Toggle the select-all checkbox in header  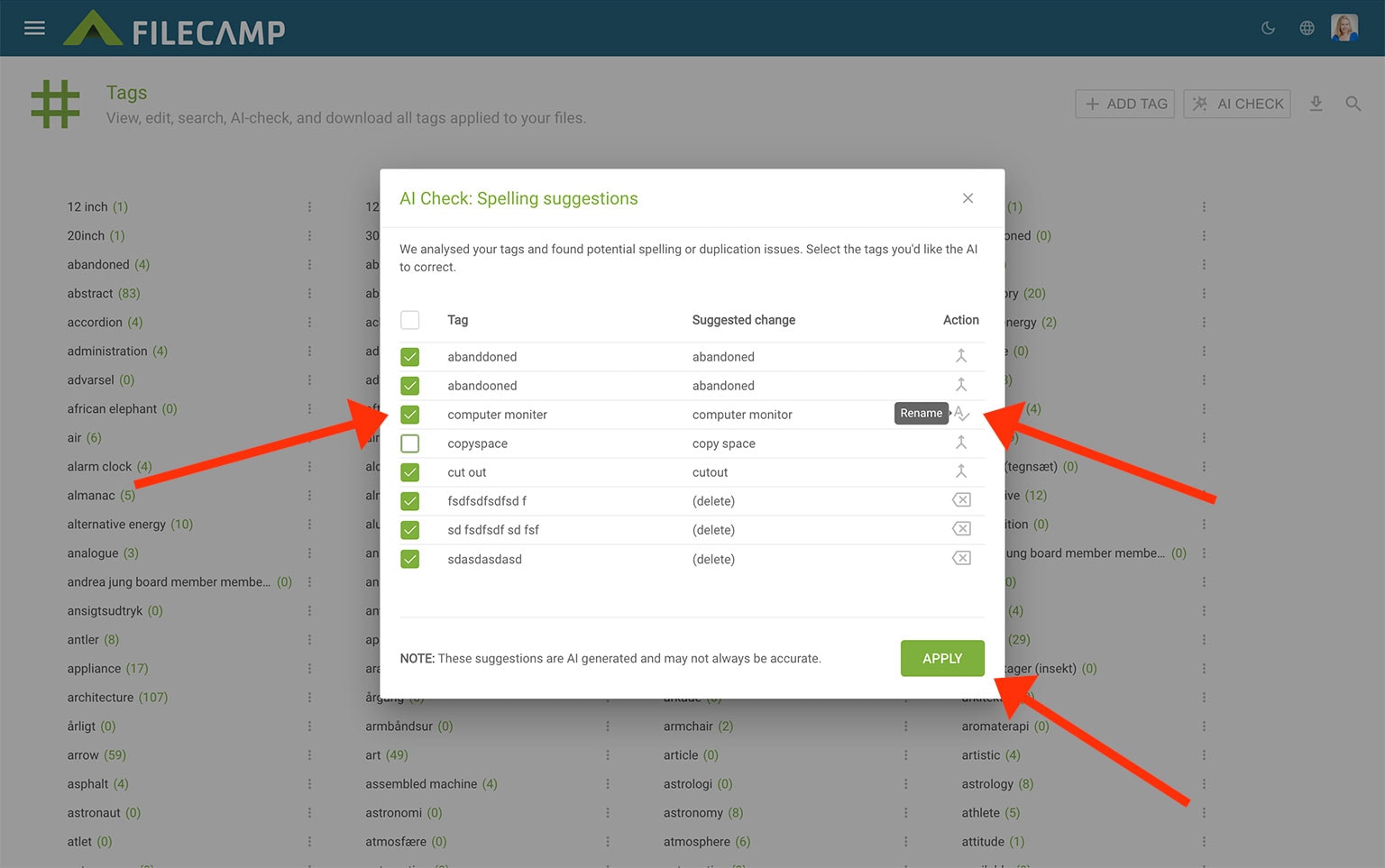click(x=410, y=320)
